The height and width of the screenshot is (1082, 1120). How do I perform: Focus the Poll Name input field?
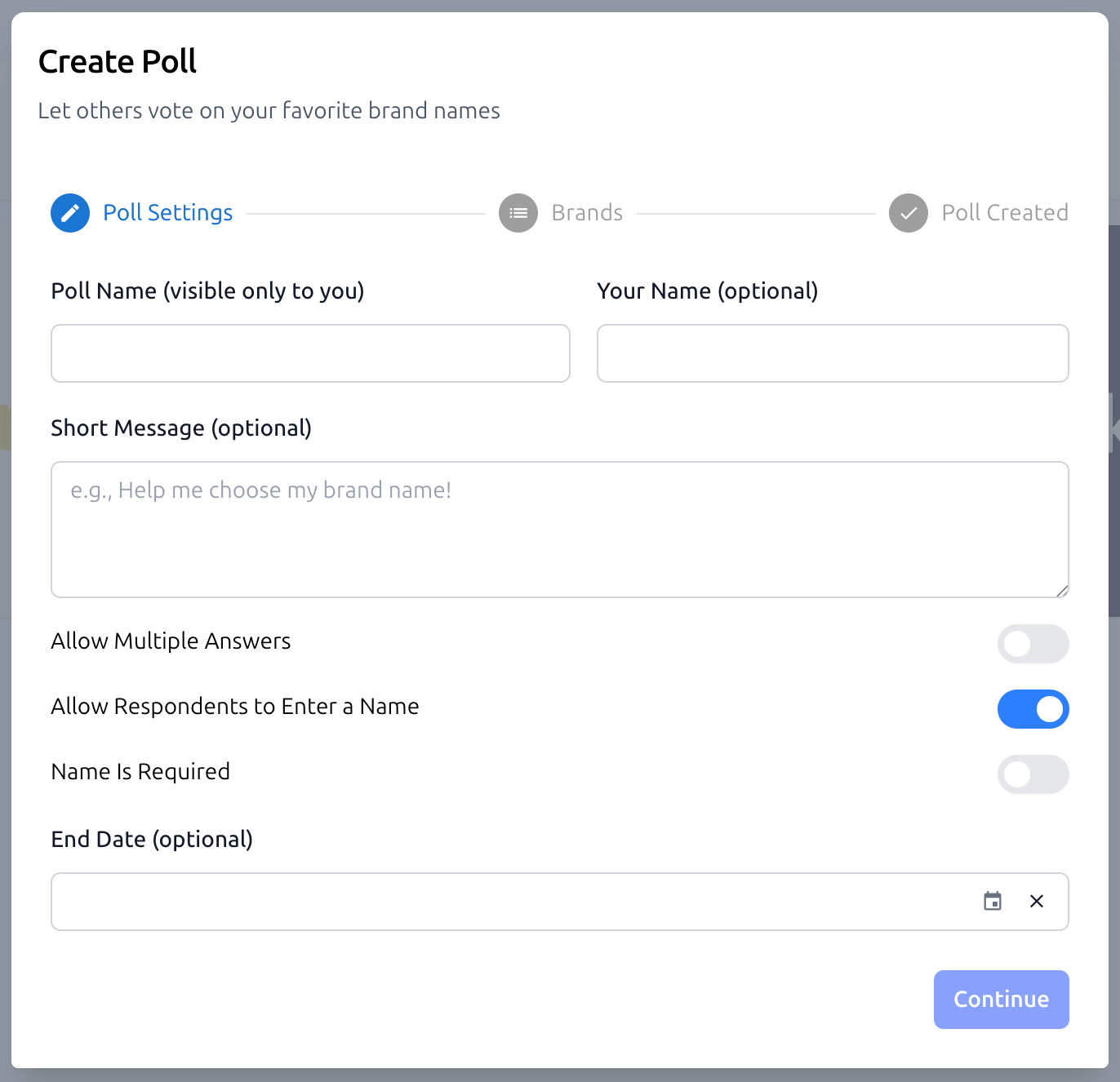click(x=310, y=353)
